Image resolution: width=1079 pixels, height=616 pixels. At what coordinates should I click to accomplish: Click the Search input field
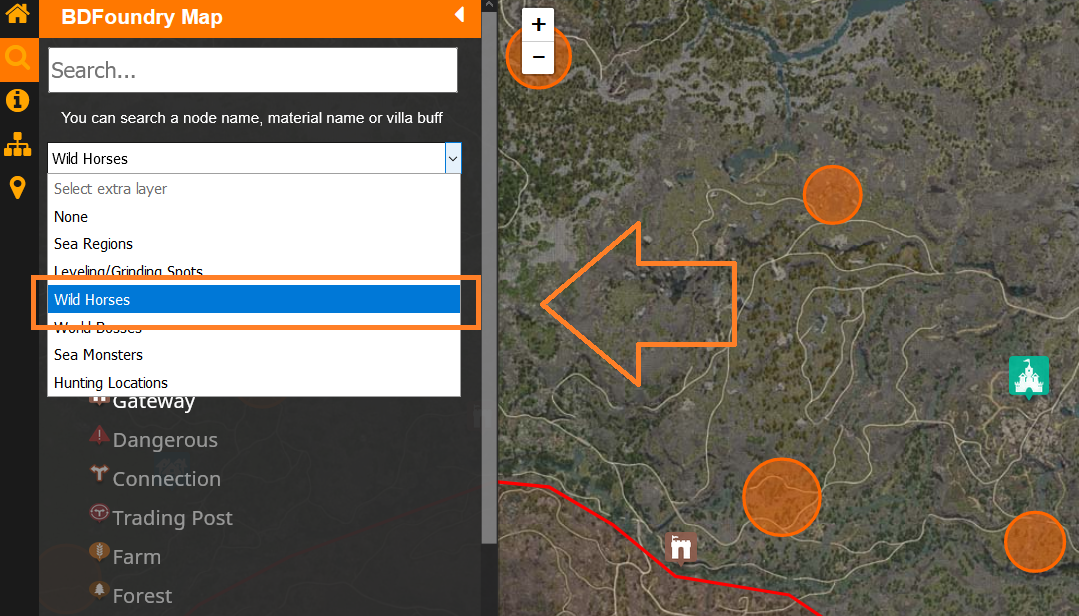[x=253, y=70]
